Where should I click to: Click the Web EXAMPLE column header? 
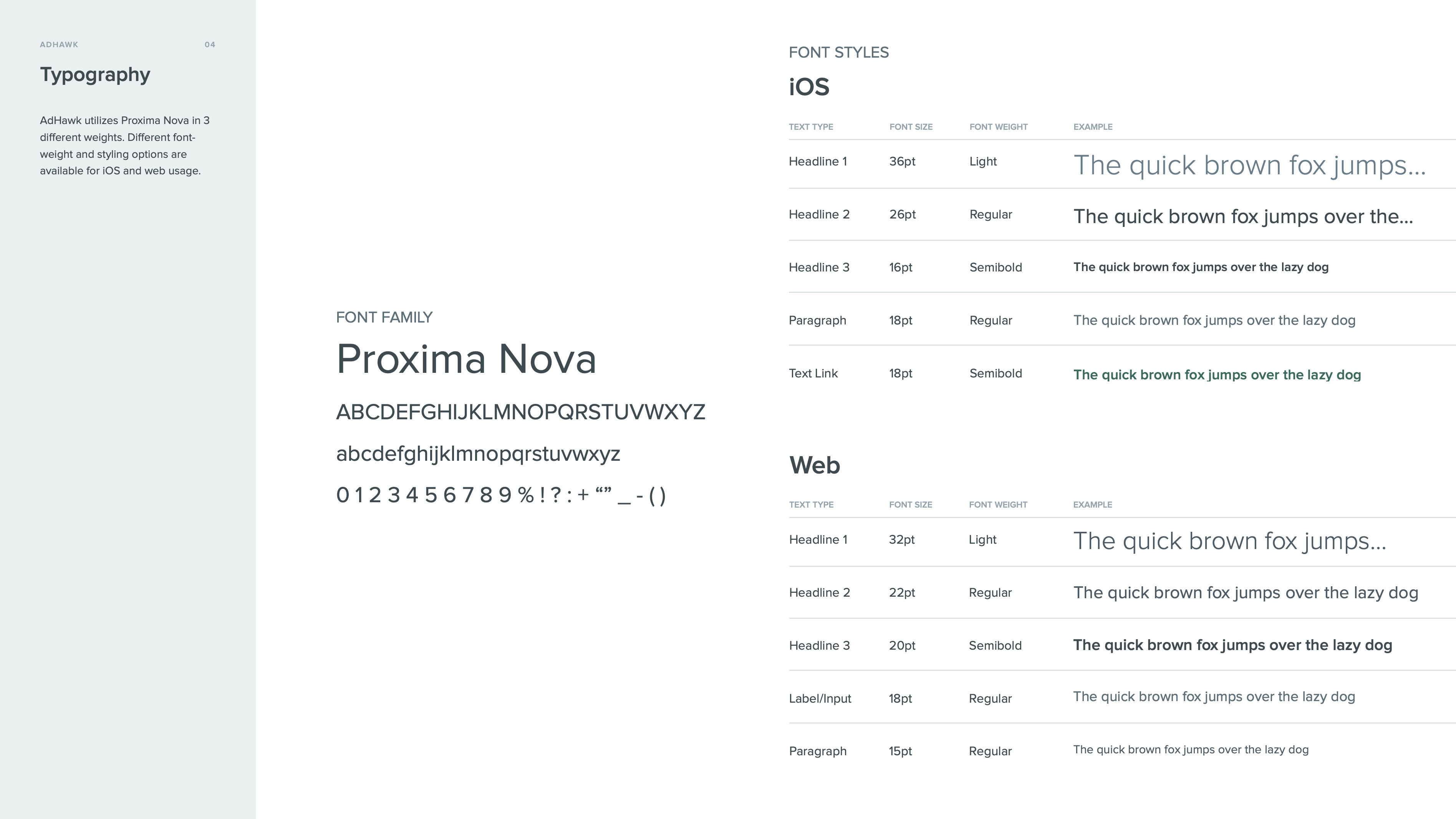tap(1093, 505)
